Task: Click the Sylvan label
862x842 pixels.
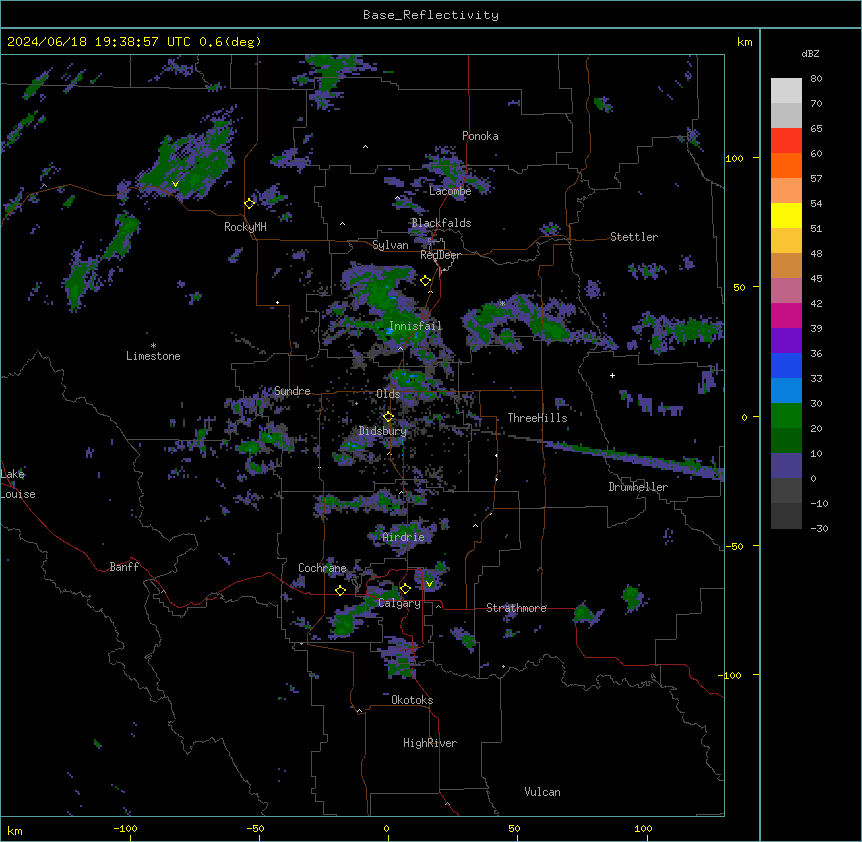Action: (x=390, y=245)
